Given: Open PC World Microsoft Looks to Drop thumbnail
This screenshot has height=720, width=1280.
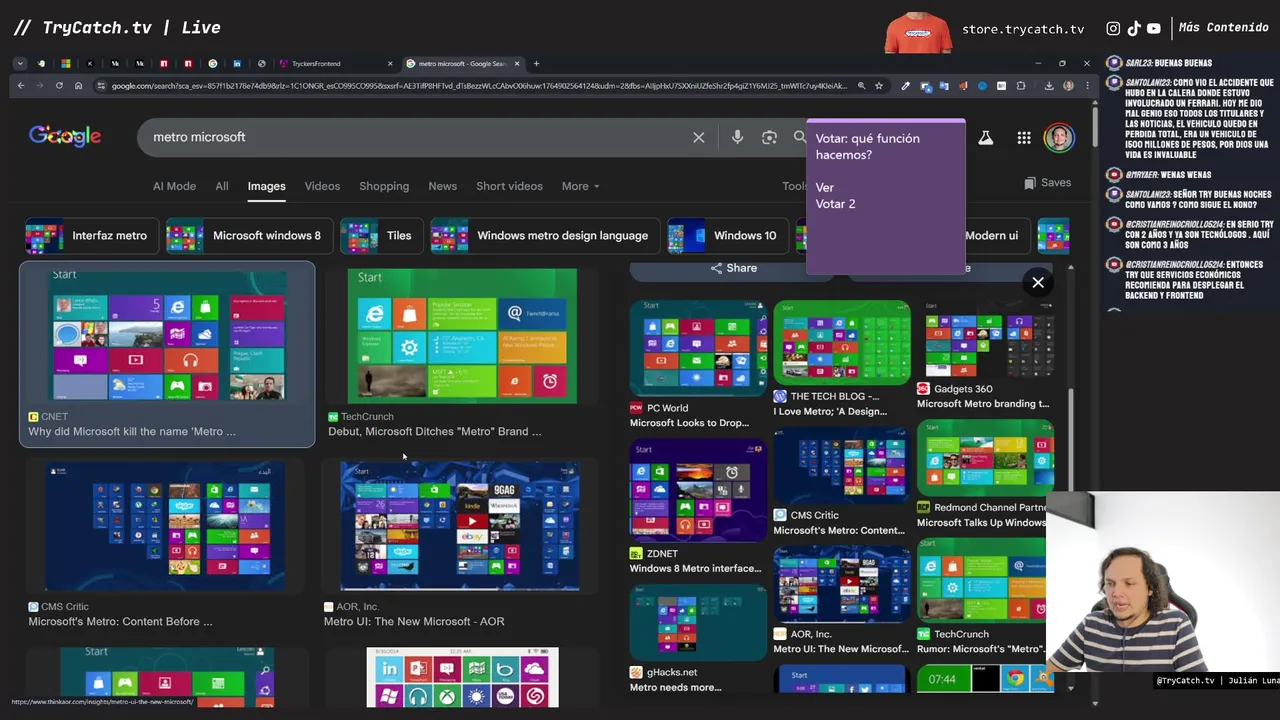Looking at the screenshot, I should pos(698,347).
